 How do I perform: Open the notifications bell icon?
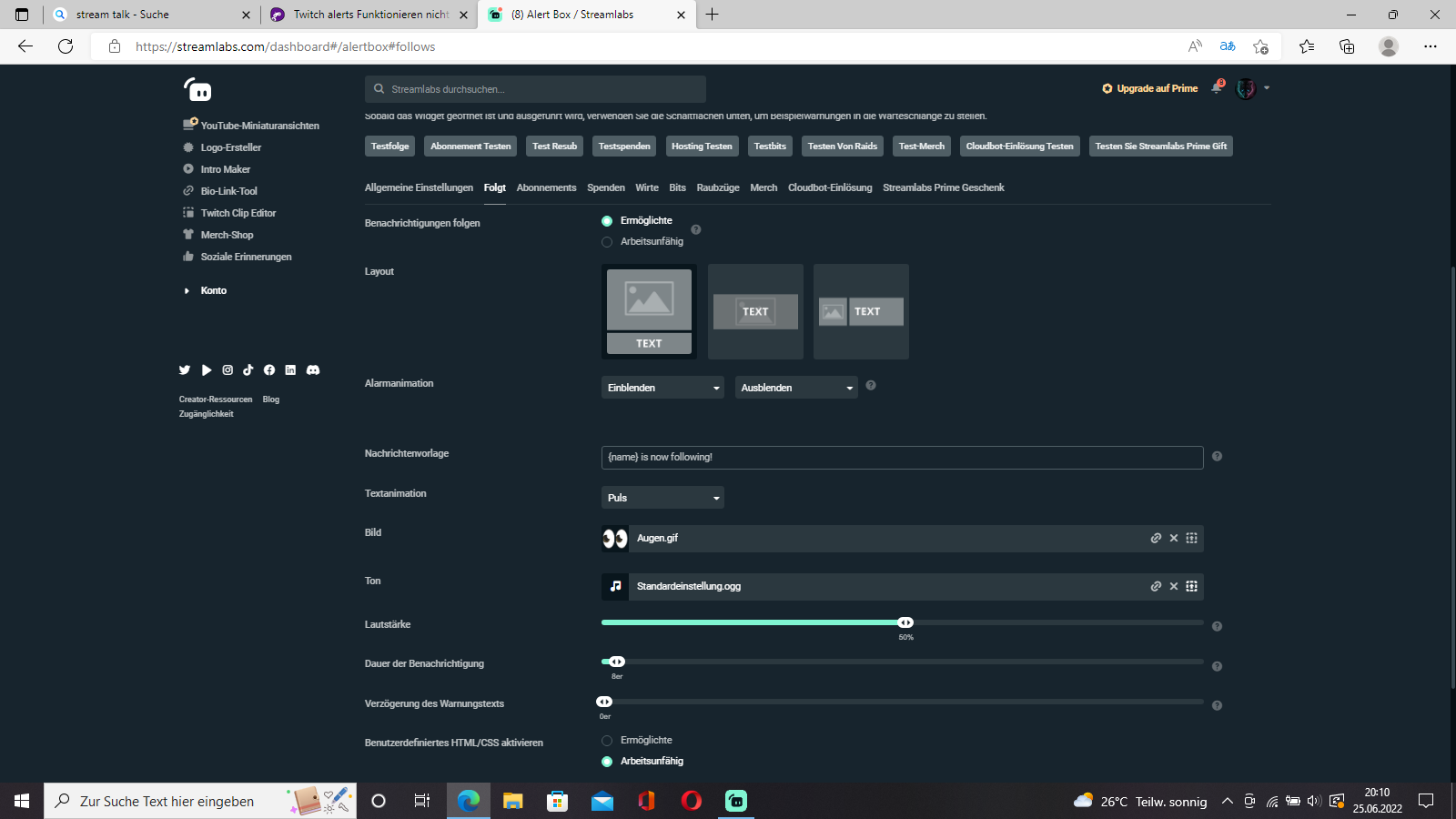tap(1216, 88)
